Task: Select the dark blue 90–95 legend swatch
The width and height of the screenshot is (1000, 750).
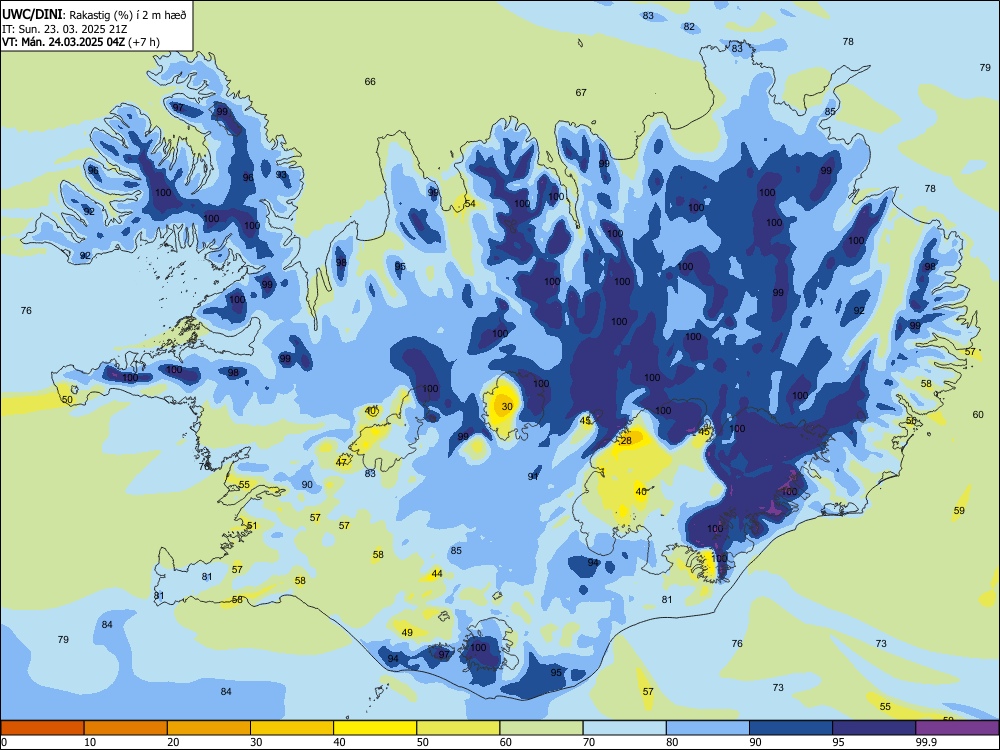Action: pos(791,728)
